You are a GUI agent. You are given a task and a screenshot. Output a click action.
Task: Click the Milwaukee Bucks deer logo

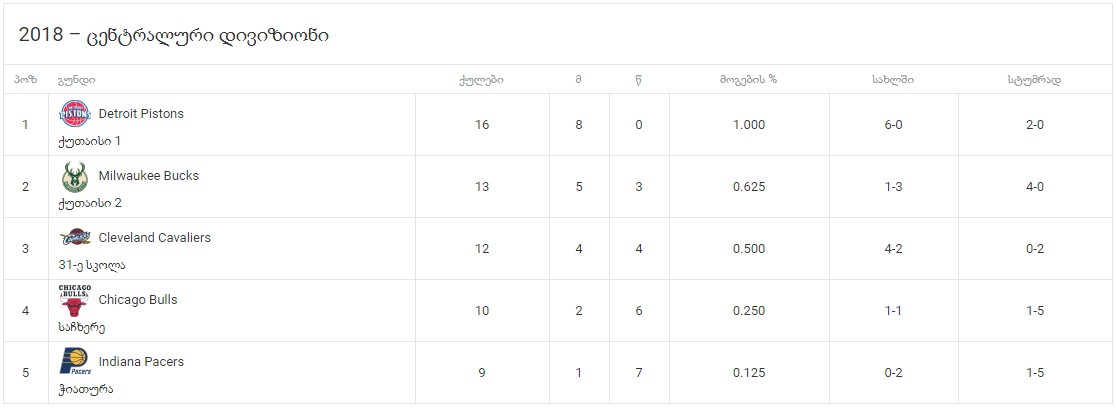(x=75, y=177)
